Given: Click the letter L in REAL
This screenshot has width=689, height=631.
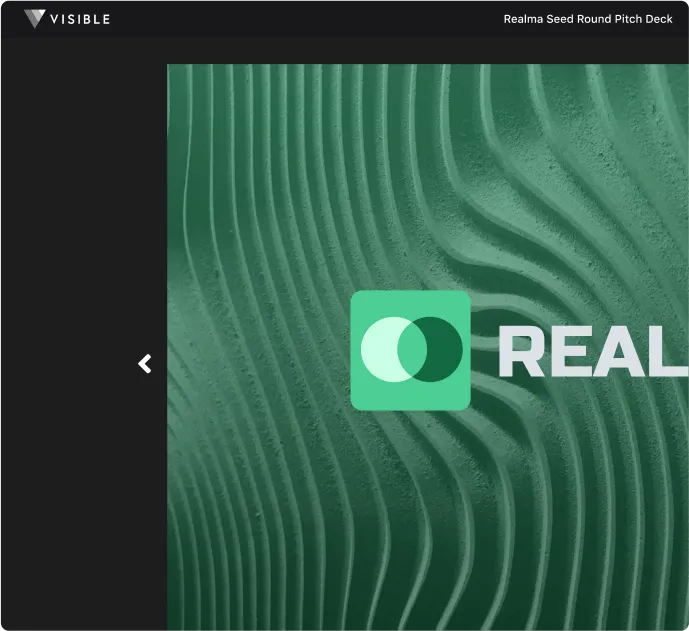Looking at the screenshot, I should pyautogui.click(x=667, y=352).
